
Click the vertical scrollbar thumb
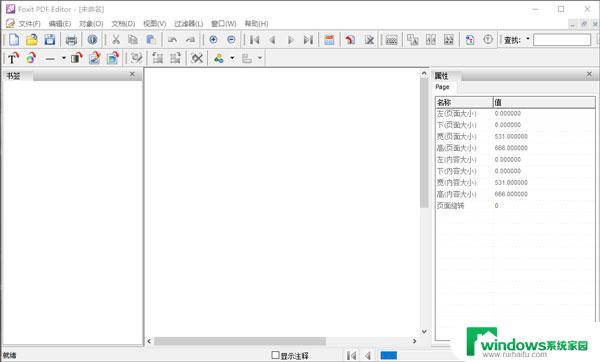(x=424, y=142)
